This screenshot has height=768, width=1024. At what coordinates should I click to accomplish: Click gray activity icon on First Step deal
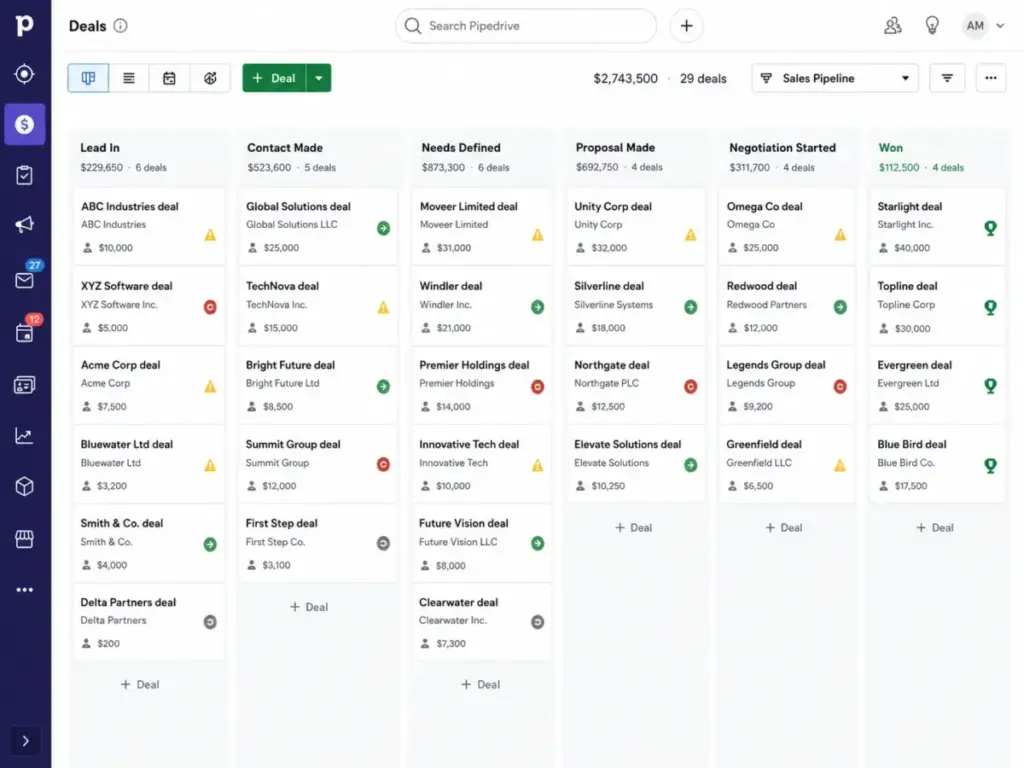(383, 543)
